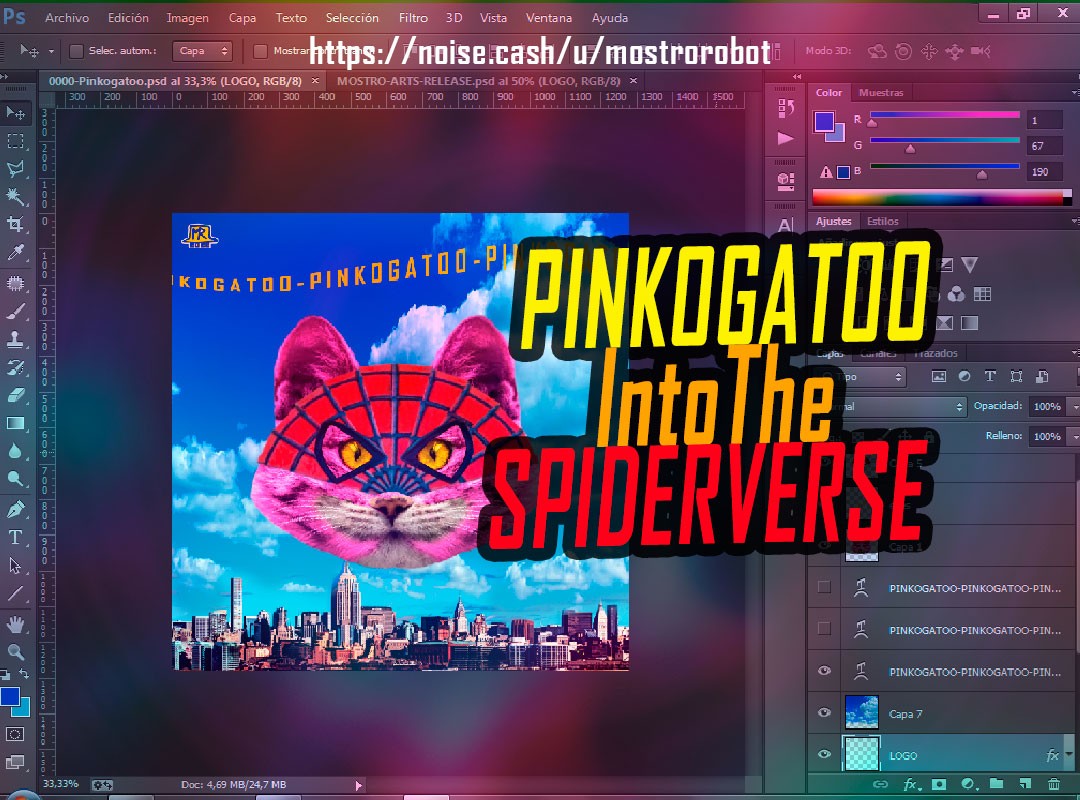Filter layers by smart object type
Screen dimensions: 1080x800
(x=1042, y=376)
